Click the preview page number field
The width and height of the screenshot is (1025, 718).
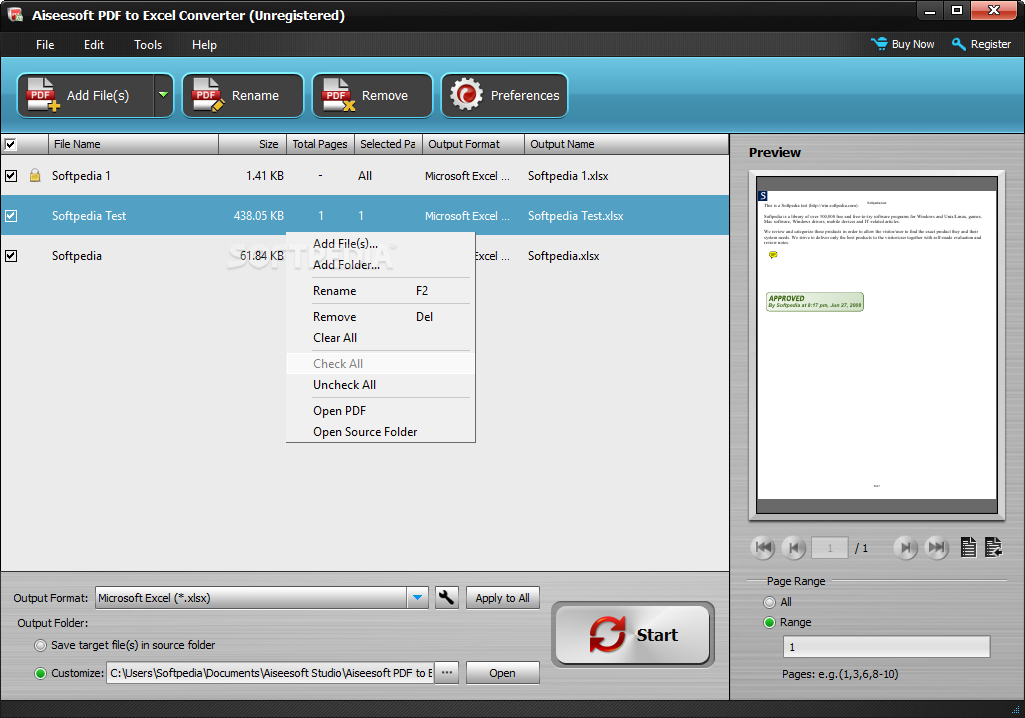[x=830, y=548]
